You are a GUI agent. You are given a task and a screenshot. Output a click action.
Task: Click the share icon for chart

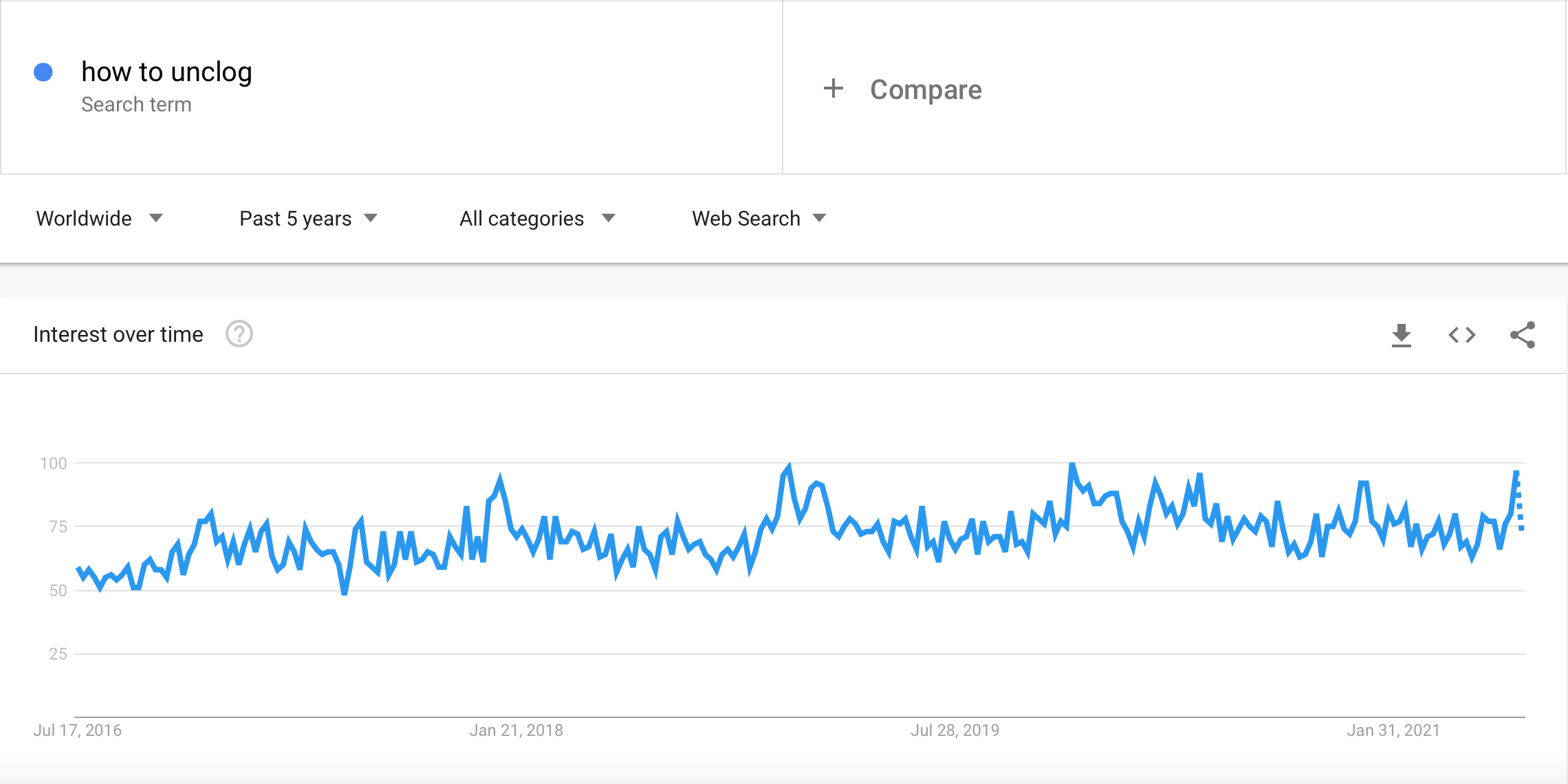click(x=1523, y=335)
